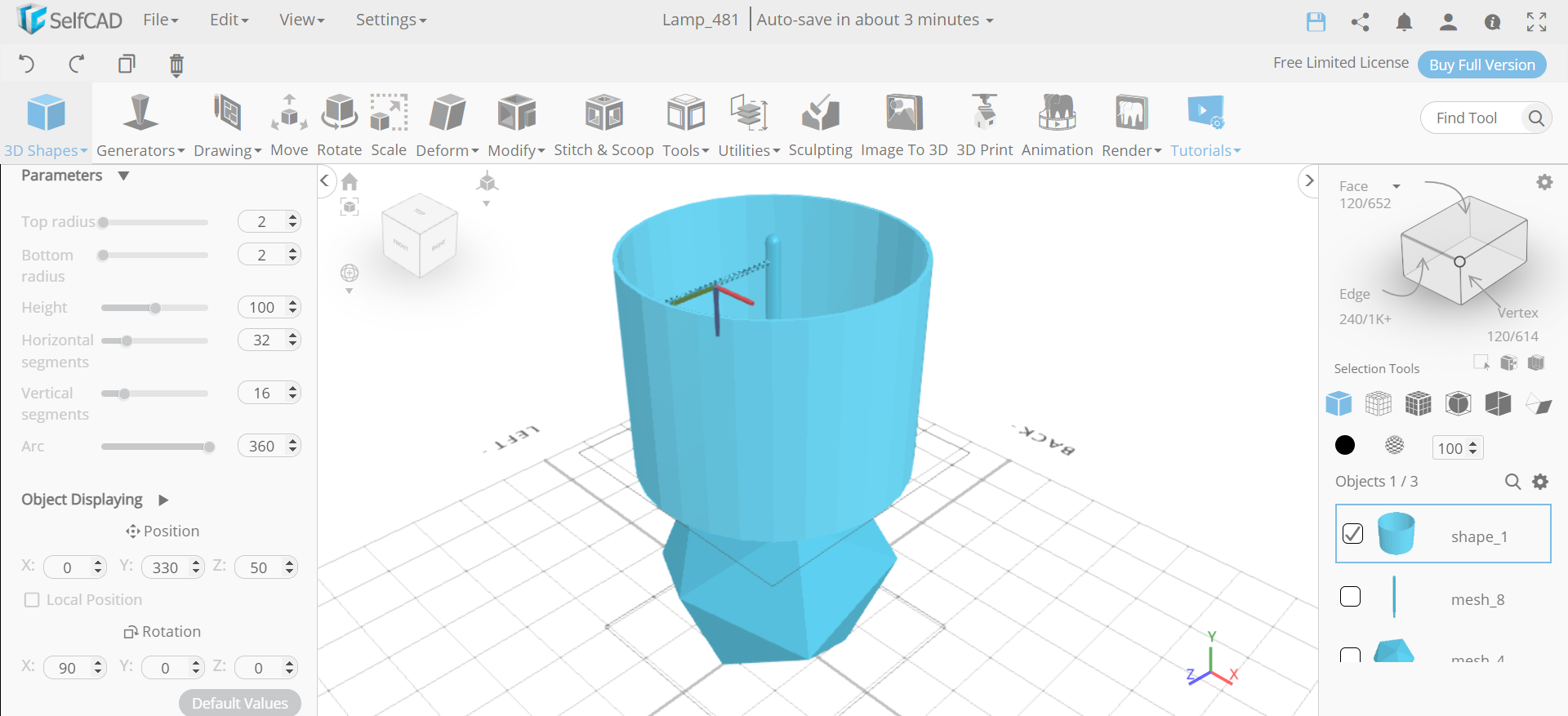Image resolution: width=1568 pixels, height=716 pixels.
Task: Click the info icon
Action: (1492, 22)
